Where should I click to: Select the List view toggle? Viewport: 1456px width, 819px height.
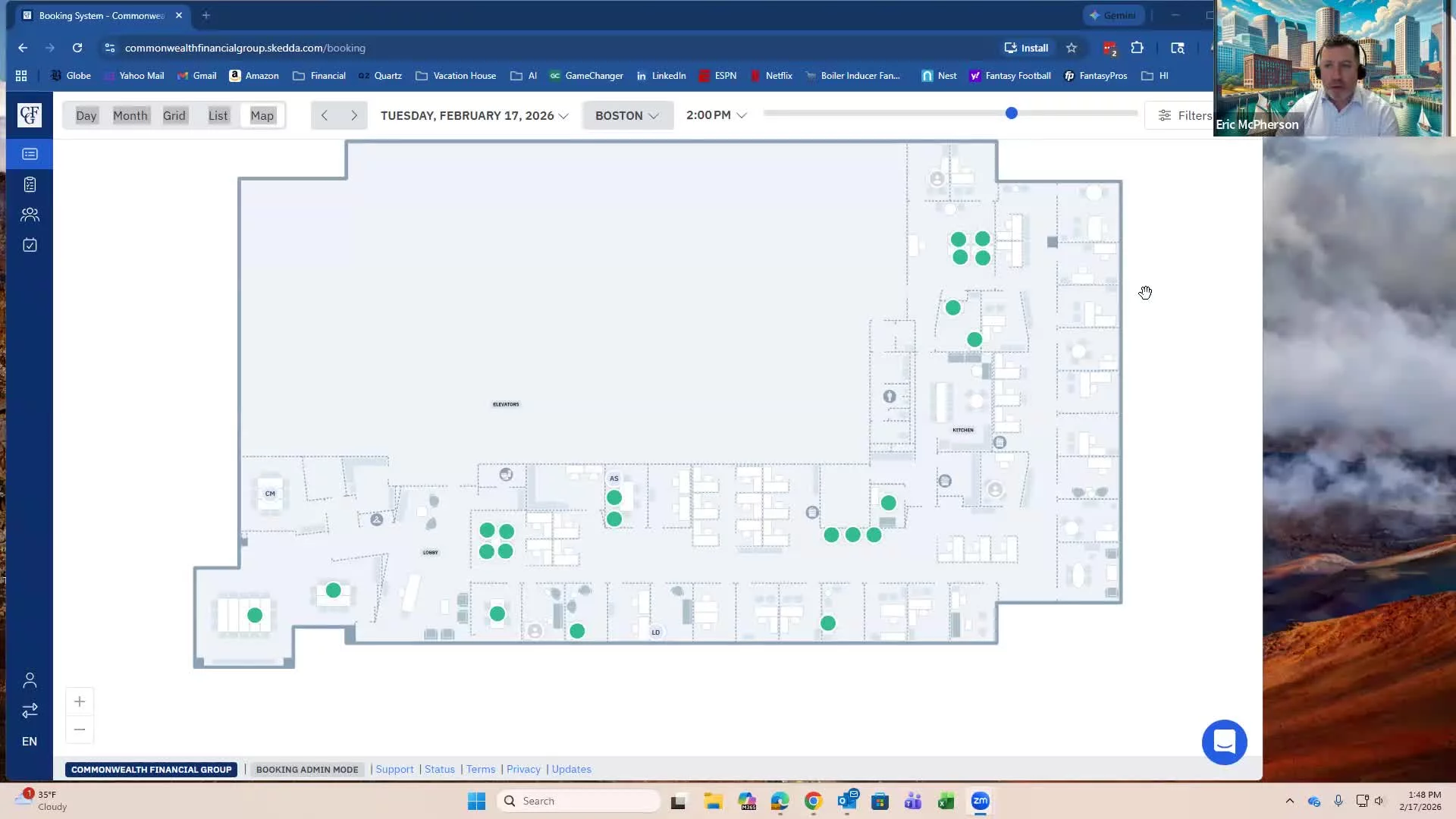click(218, 115)
